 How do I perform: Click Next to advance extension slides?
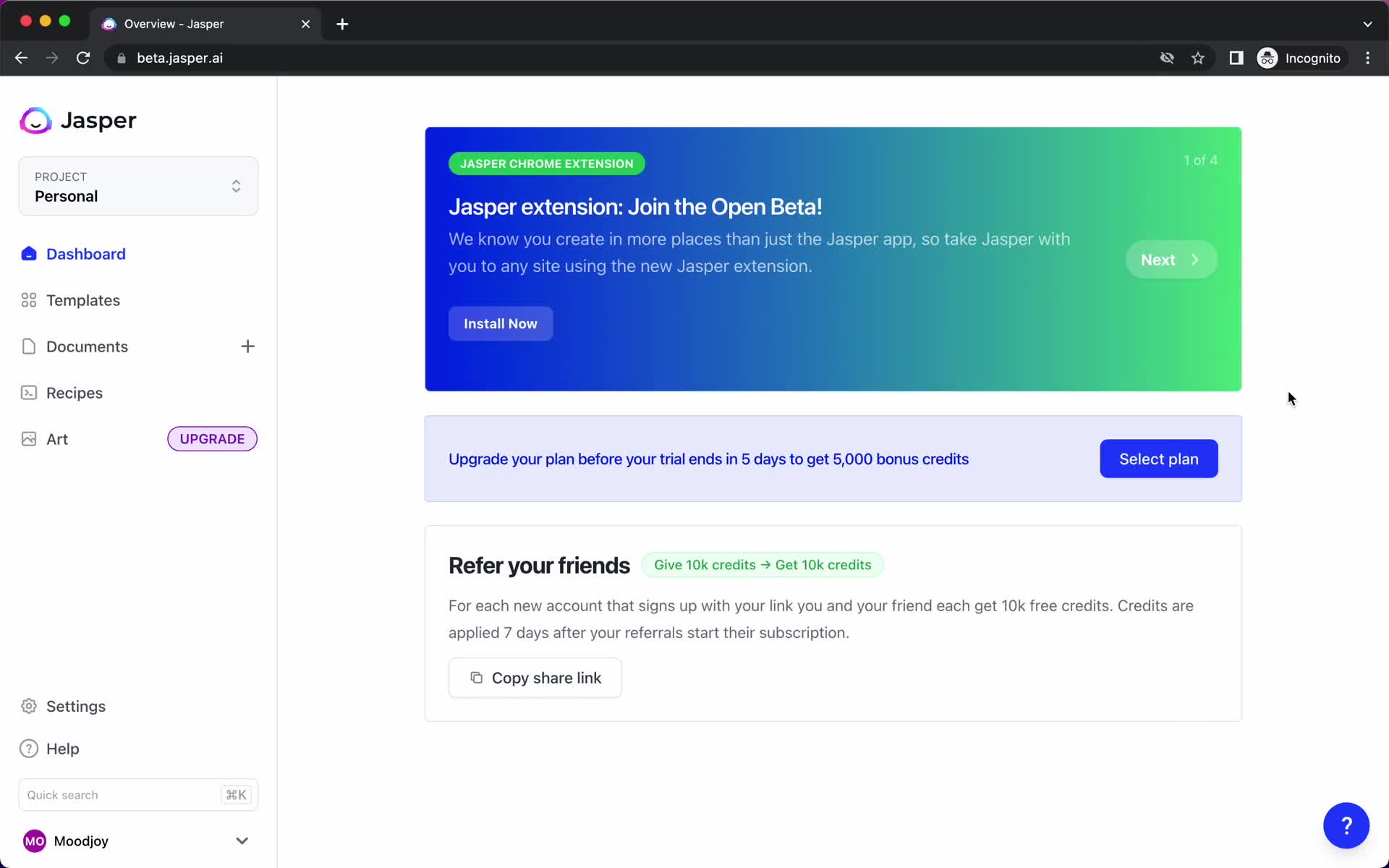tap(1170, 259)
